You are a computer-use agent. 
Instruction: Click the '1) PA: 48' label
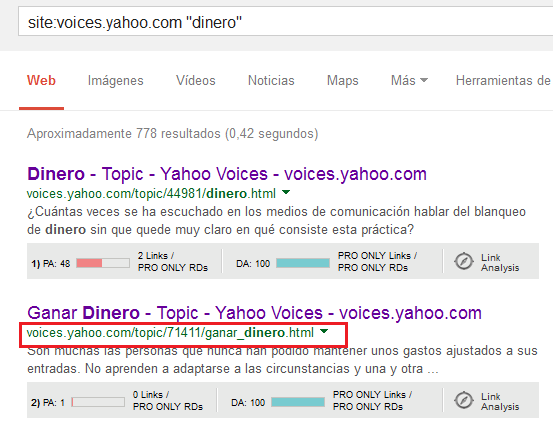coord(51,264)
